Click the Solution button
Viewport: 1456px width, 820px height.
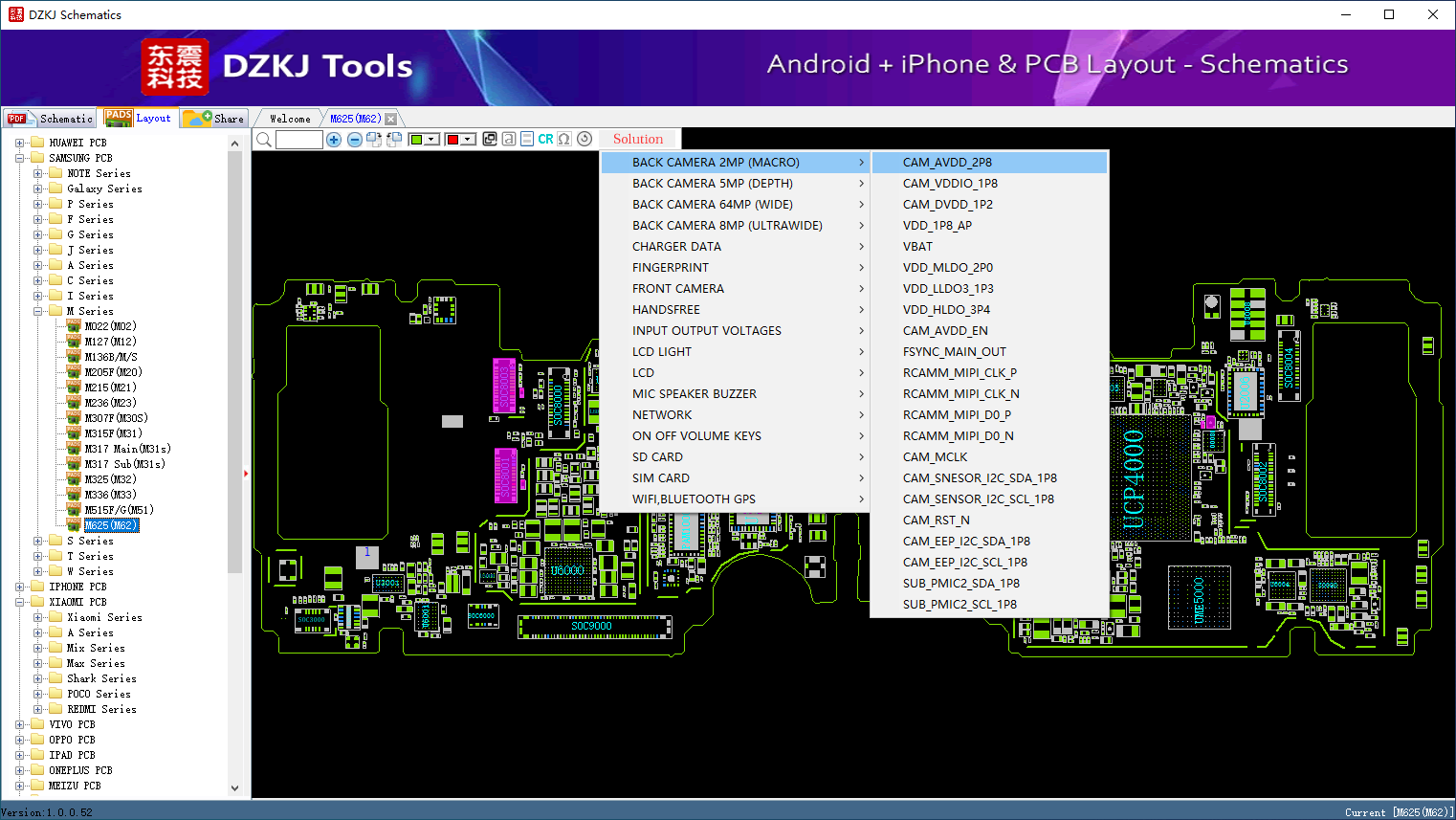click(638, 139)
